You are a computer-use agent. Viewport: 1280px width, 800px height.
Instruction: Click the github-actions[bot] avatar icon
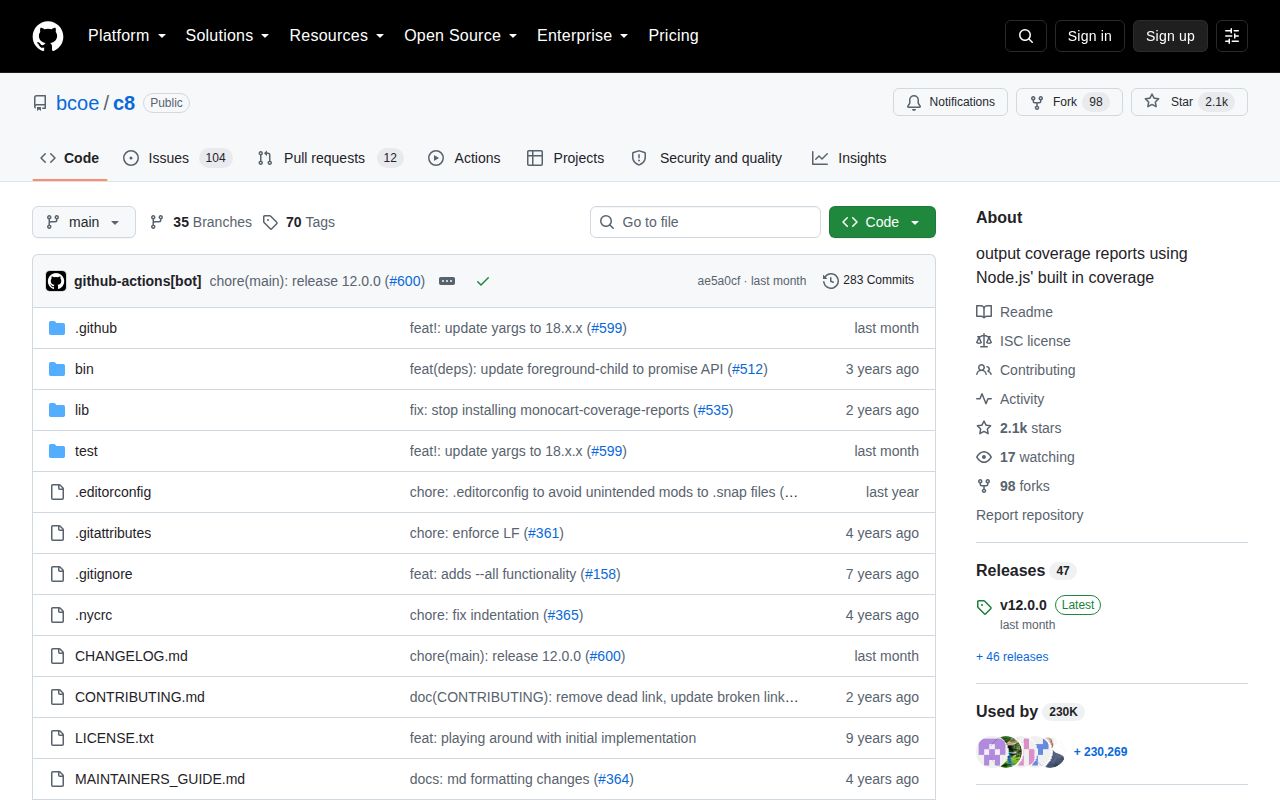[x=56, y=281]
